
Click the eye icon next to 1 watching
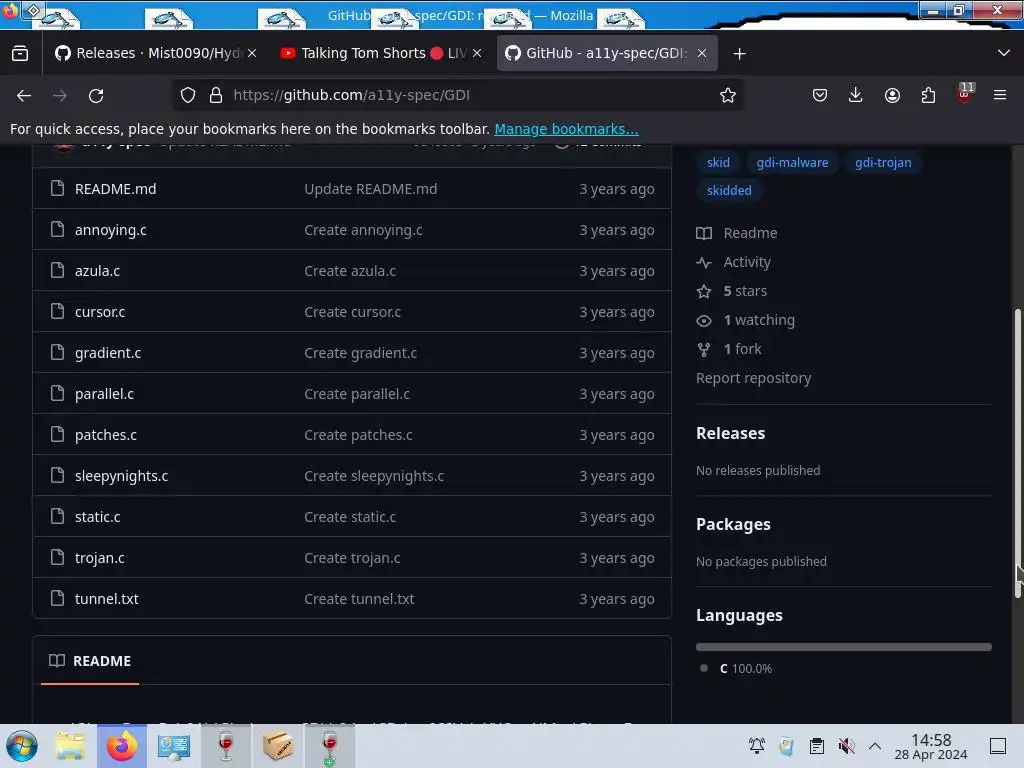(x=704, y=321)
